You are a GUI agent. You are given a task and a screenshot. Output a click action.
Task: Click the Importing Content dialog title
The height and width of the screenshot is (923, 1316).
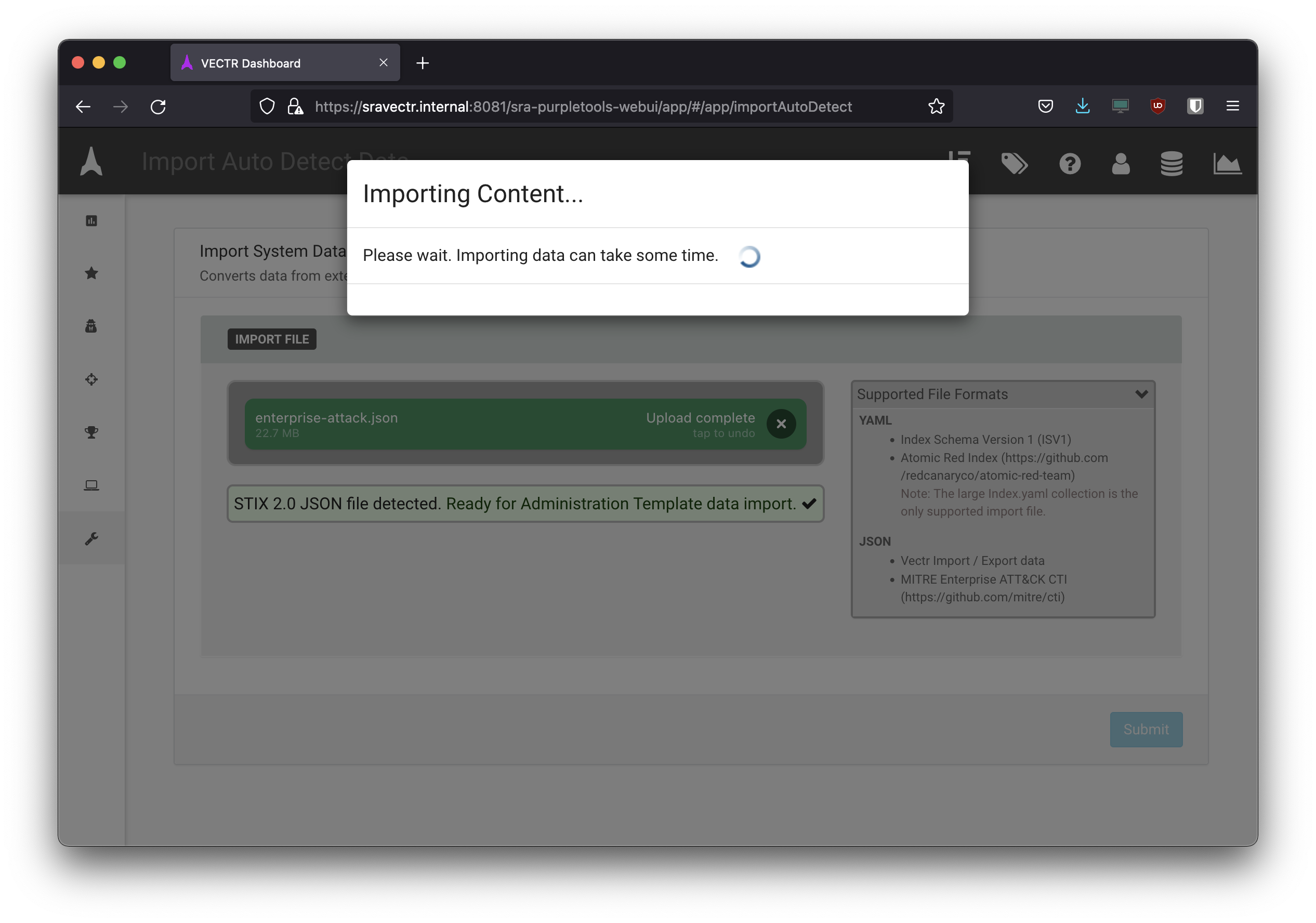pos(473,194)
